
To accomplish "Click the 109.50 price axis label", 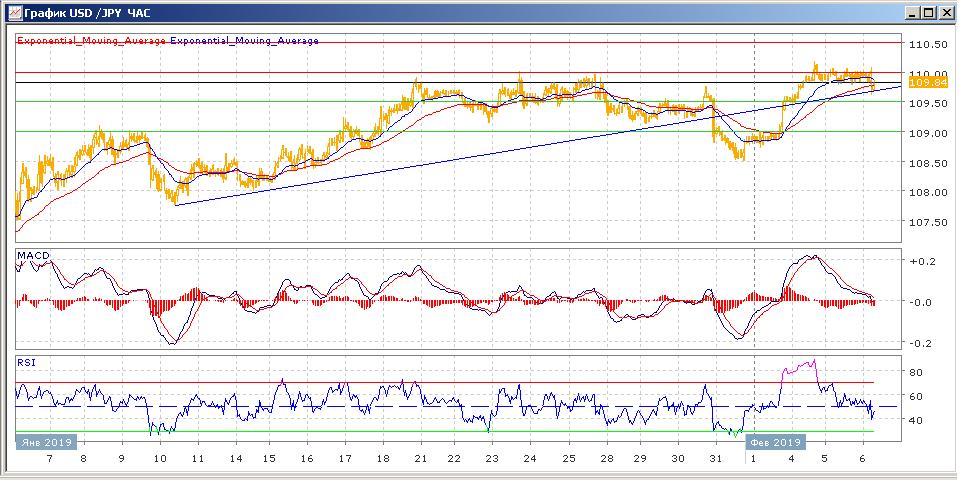I will click(x=928, y=103).
